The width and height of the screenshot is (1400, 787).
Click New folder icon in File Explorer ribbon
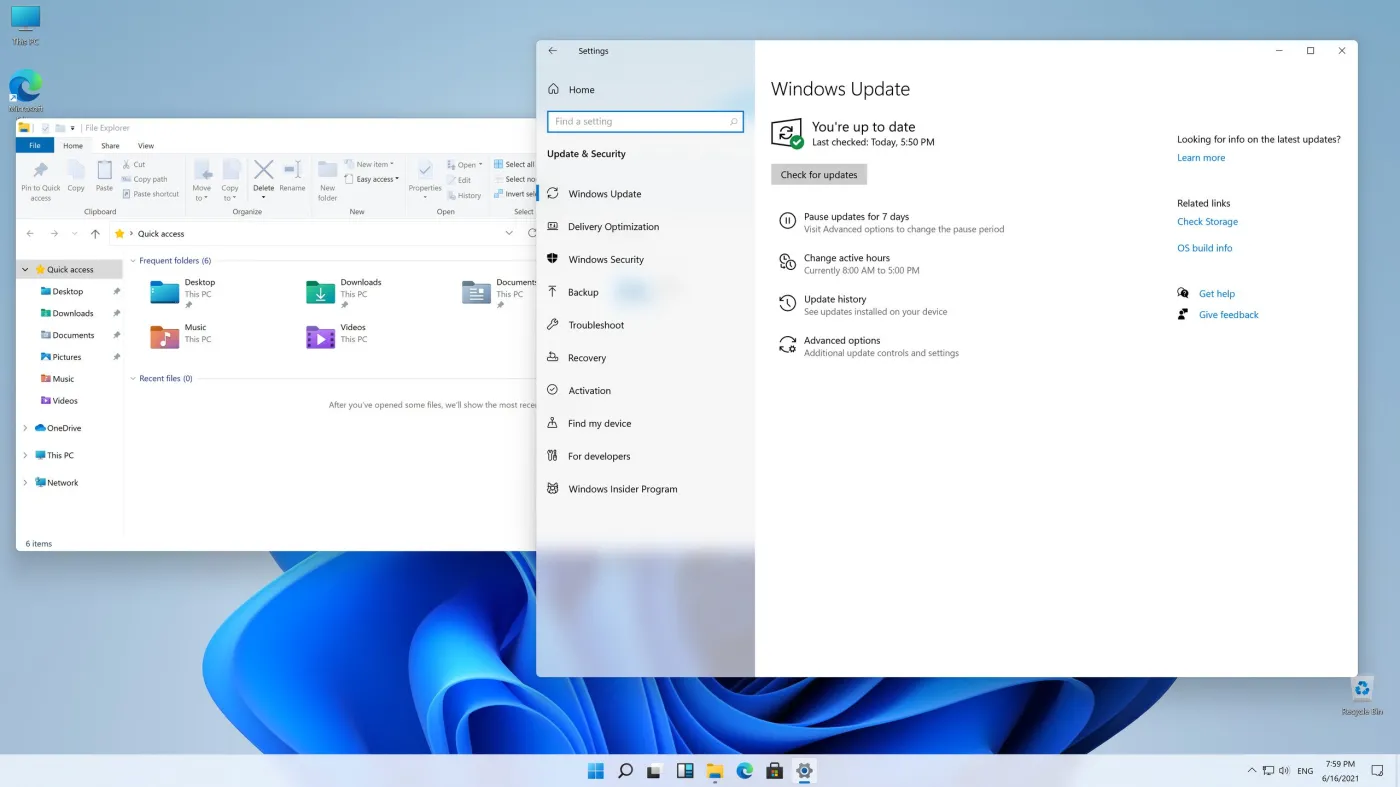[327, 170]
